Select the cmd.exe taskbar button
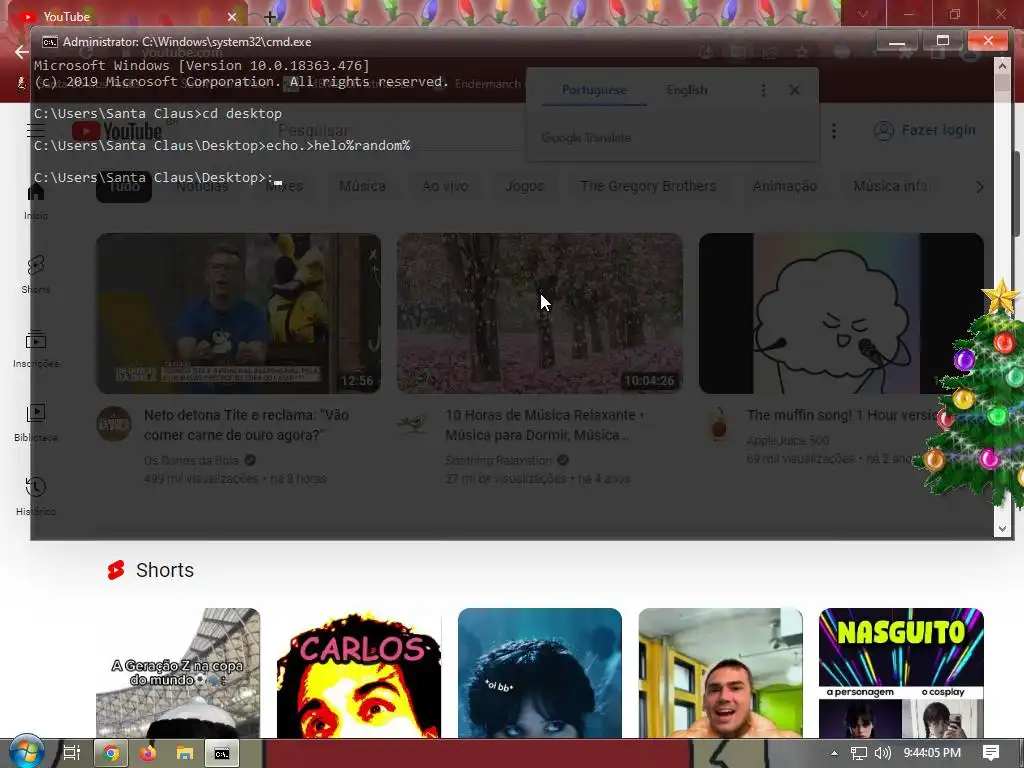Screen dimensions: 1024x768 pos(222,754)
